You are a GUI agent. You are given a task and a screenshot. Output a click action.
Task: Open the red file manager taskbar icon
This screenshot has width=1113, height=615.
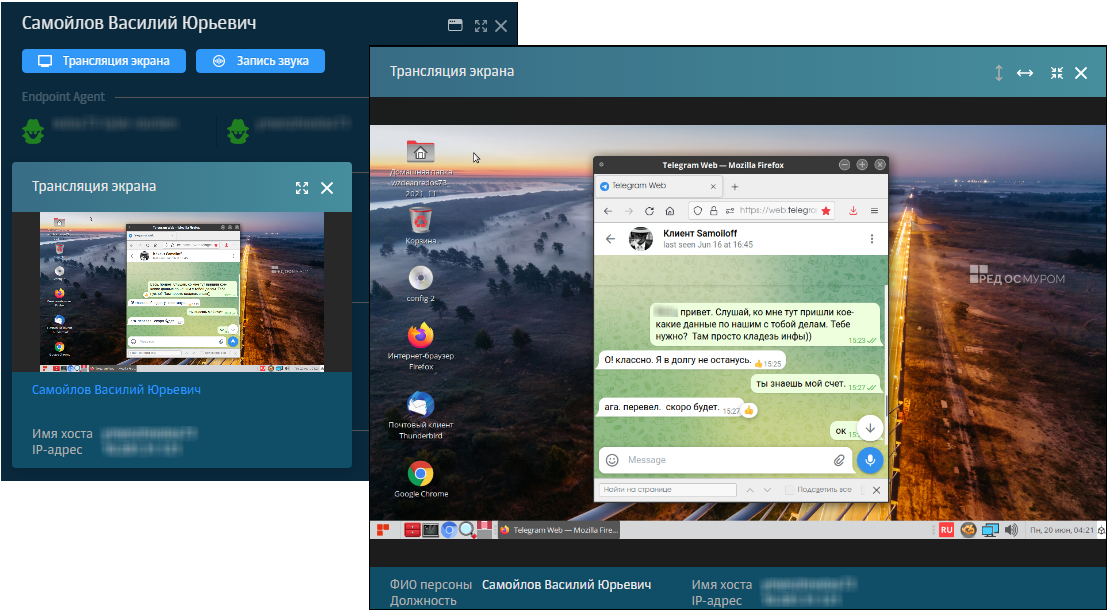point(412,530)
